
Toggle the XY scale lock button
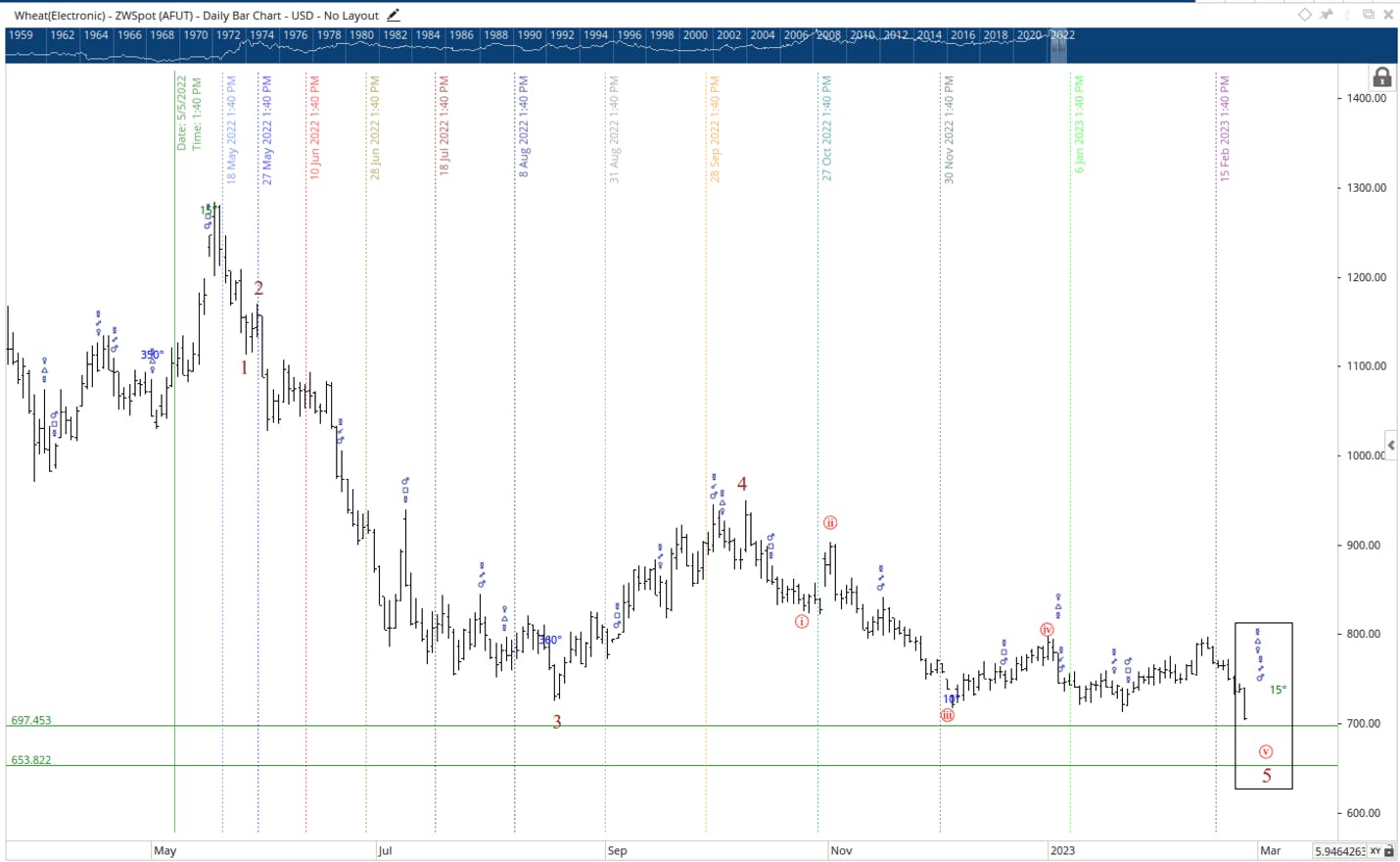[x=1376, y=851]
